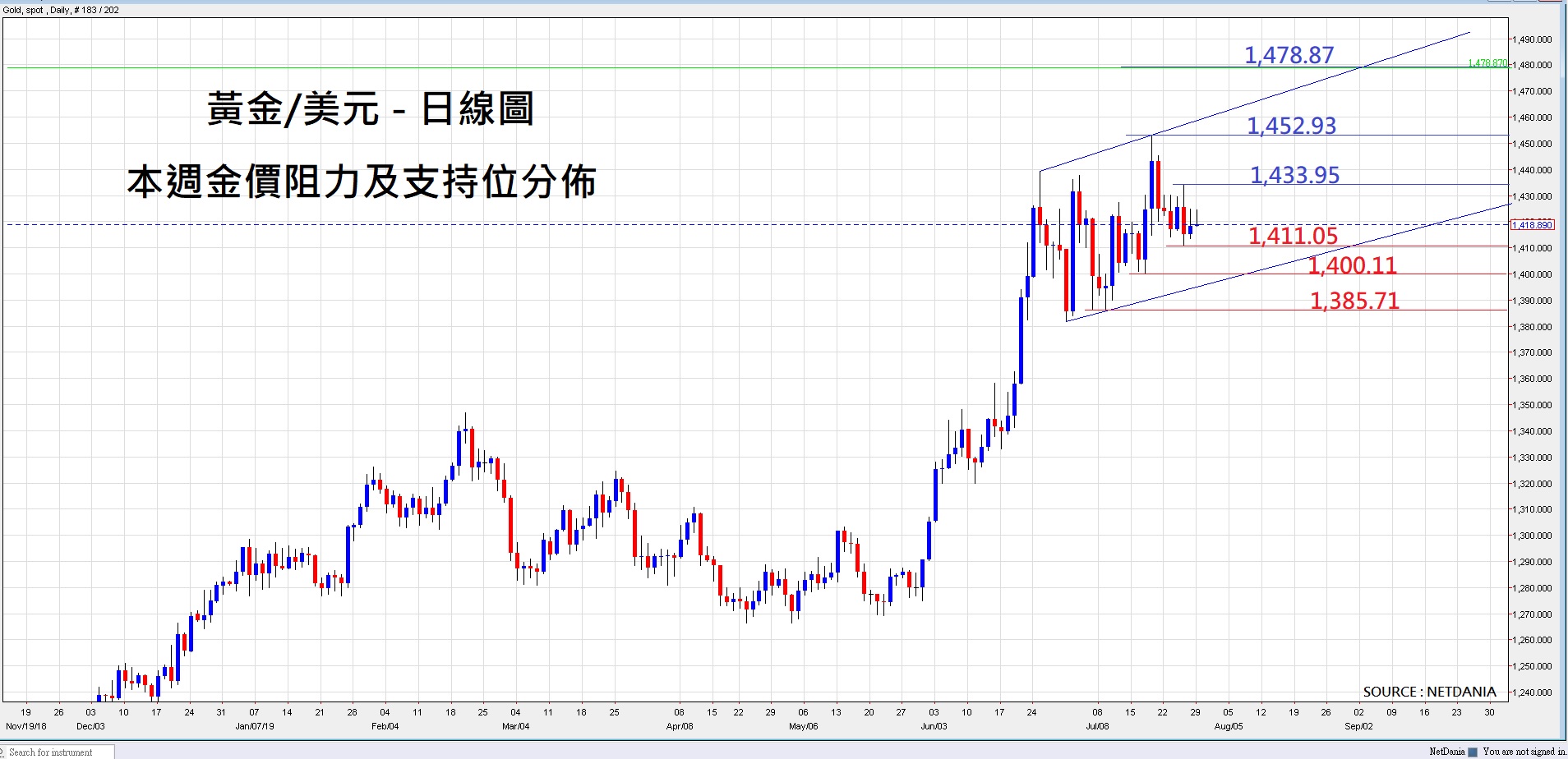Screen dimensions: 1568x759
Task: Click the Aug/05 date on time axis
Action: (1228, 726)
